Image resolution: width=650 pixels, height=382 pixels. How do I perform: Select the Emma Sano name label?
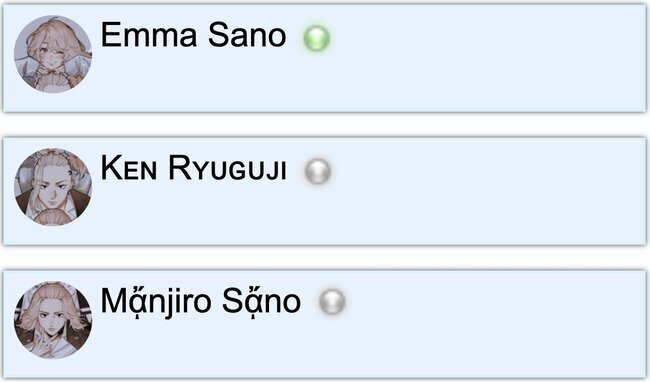coord(193,35)
